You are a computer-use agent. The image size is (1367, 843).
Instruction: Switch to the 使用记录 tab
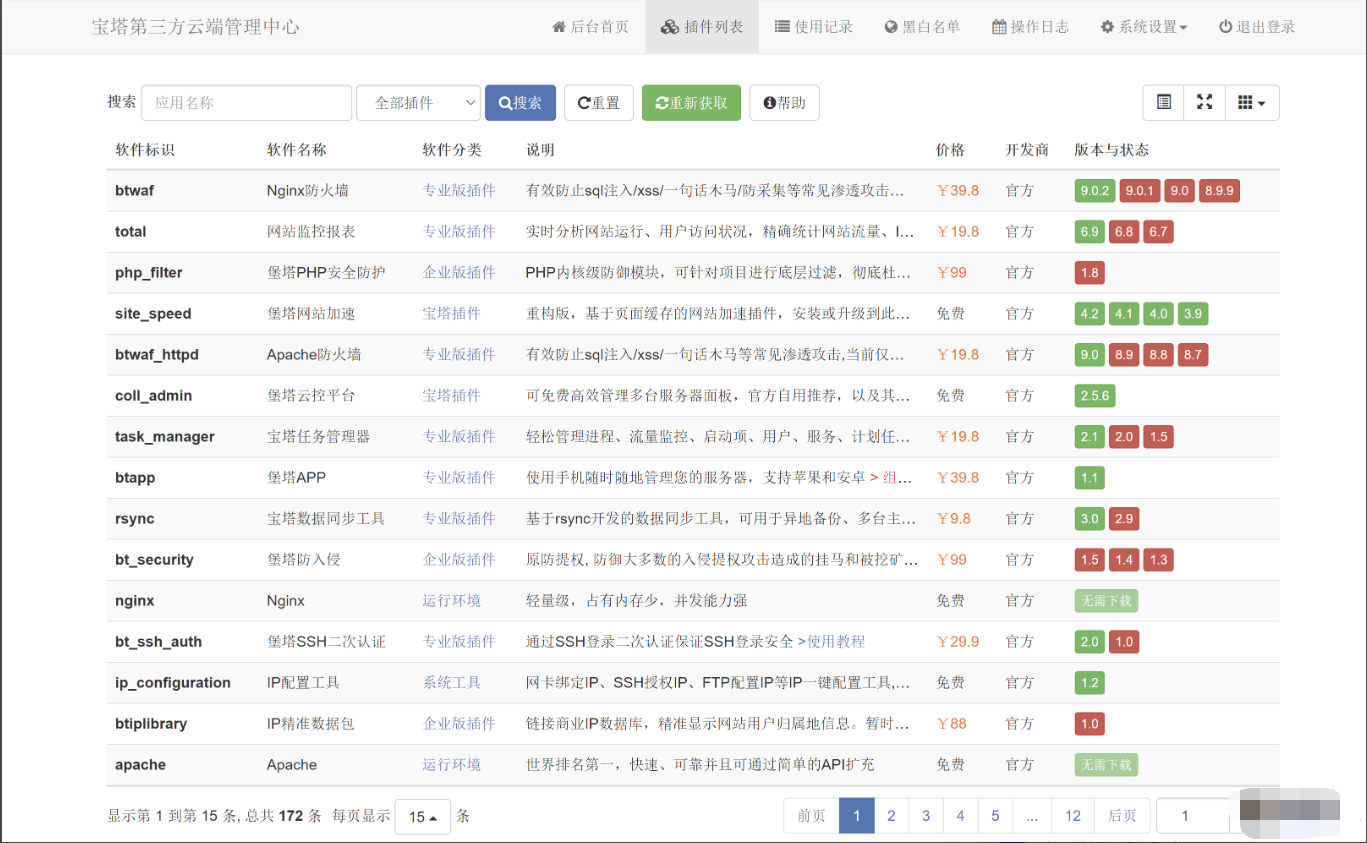[813, 27]
